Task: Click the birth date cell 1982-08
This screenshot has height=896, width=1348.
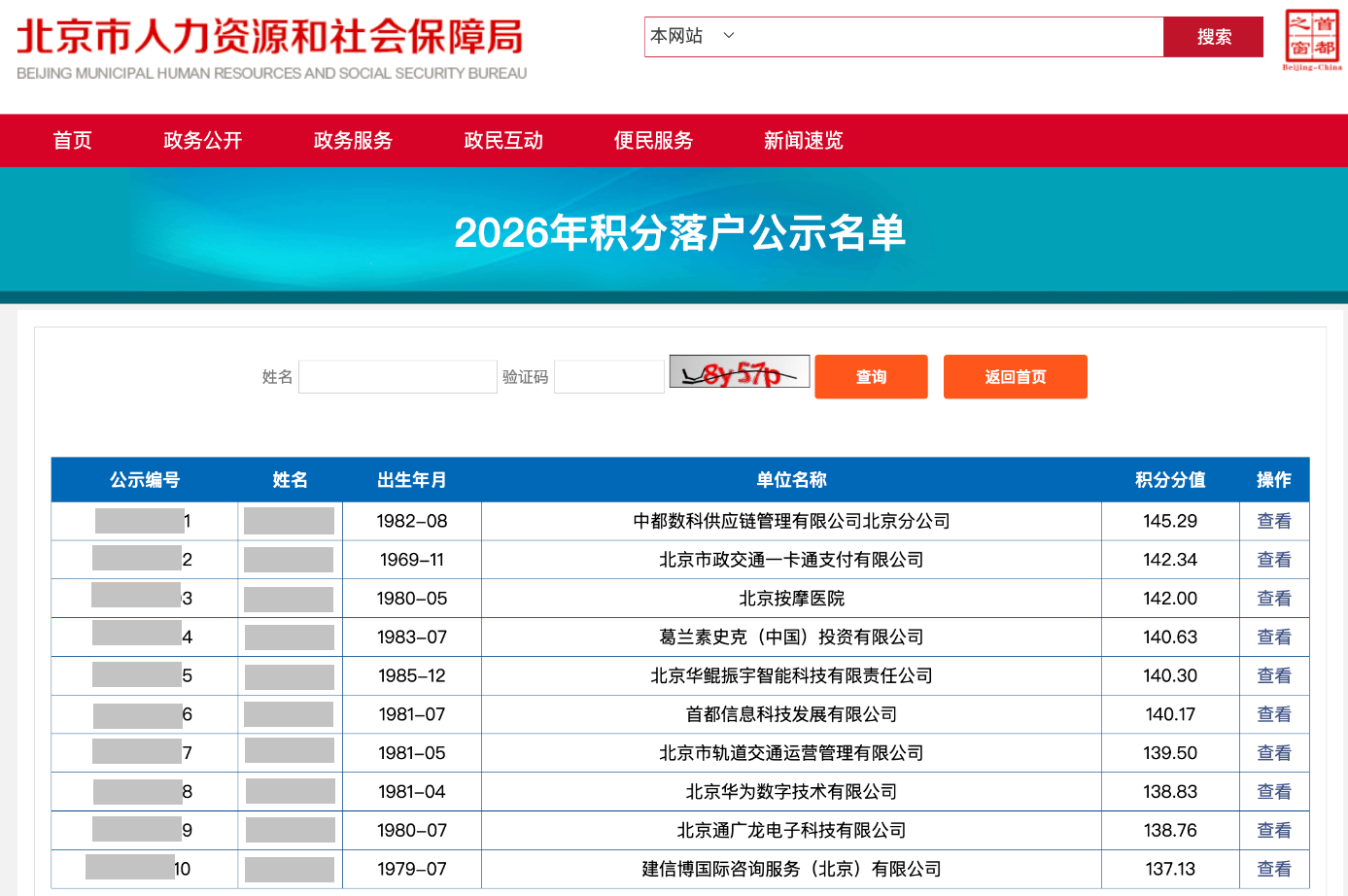Action: click(x=412, y=521)
